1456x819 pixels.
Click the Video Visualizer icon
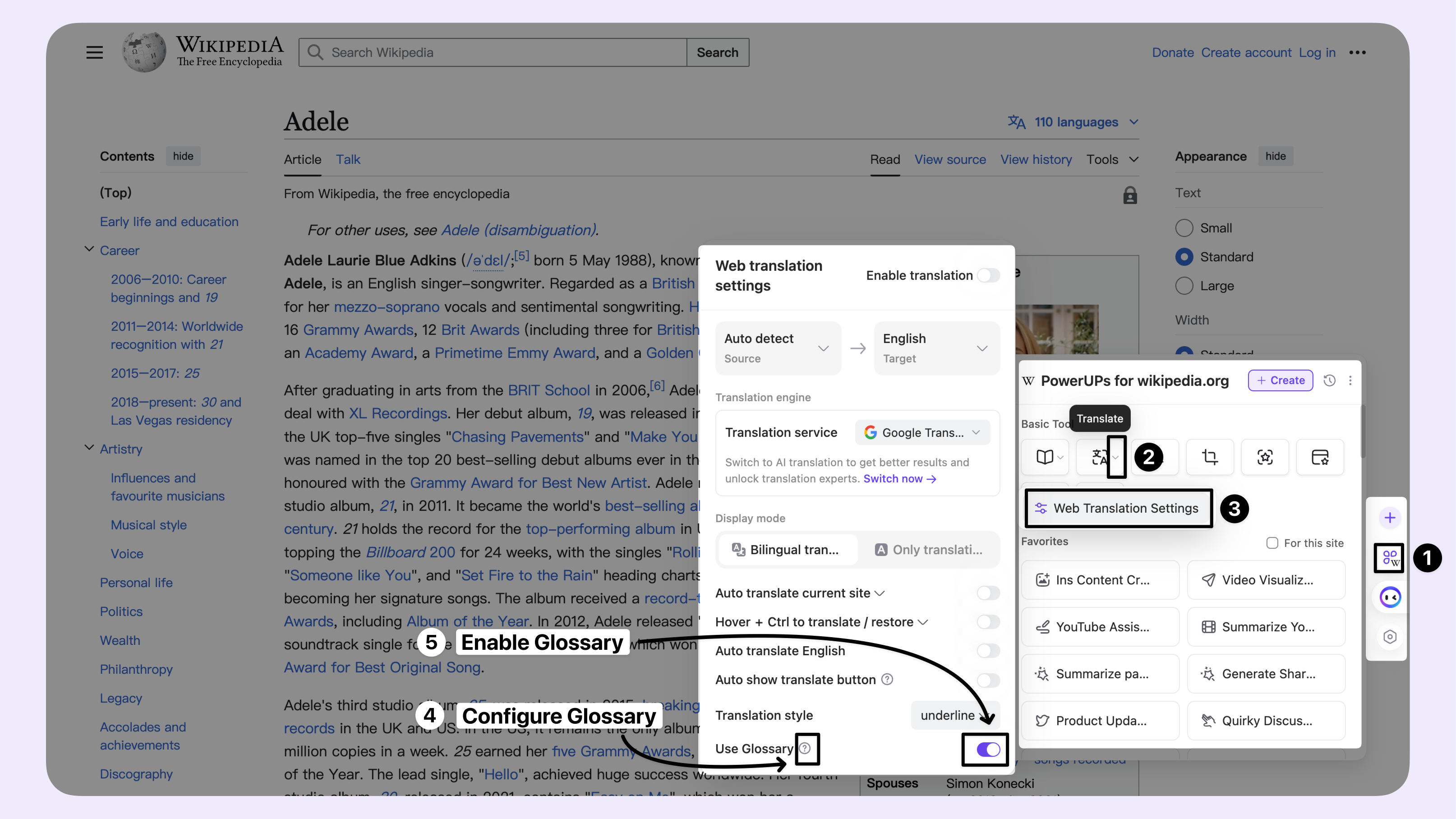tap(1208, 579)
